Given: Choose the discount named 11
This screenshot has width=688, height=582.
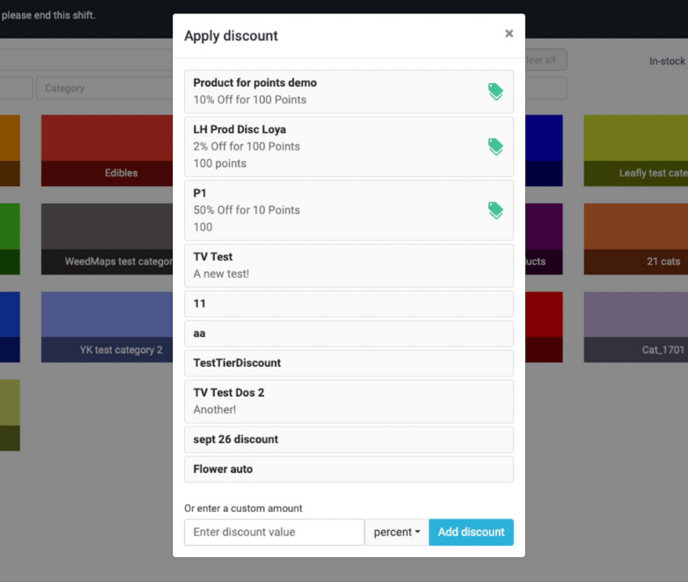Looking at the screenshot, I should coord(348,304).
